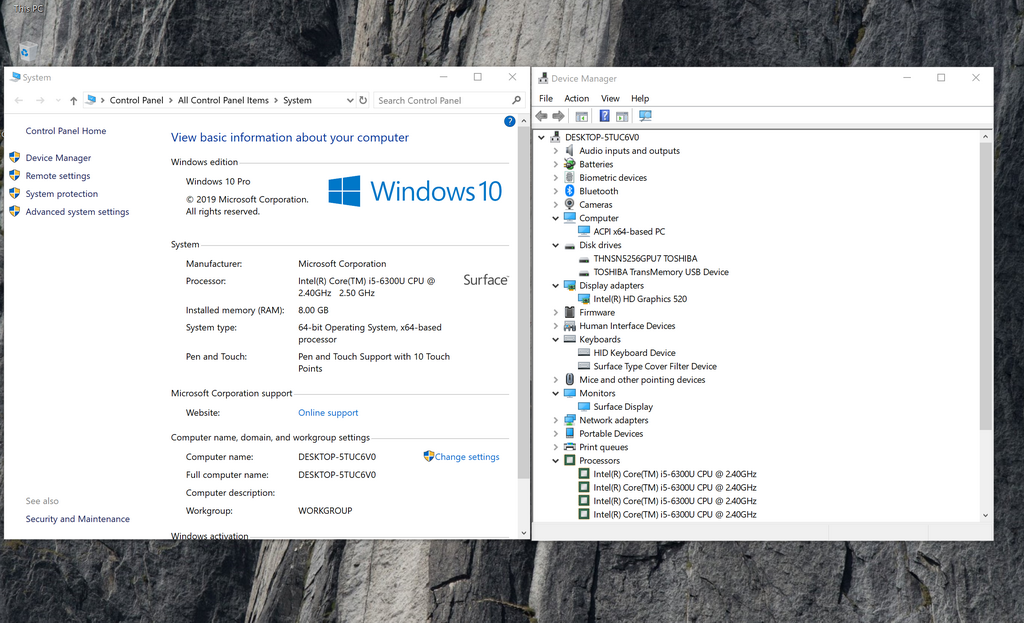Select Surface Type Cover Filter Device

(x=654, y=366)
